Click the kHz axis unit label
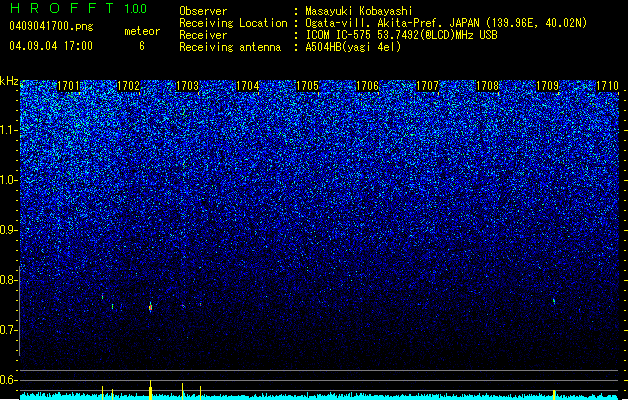Screen dimensions: 629x400 (x=9, y=81)
